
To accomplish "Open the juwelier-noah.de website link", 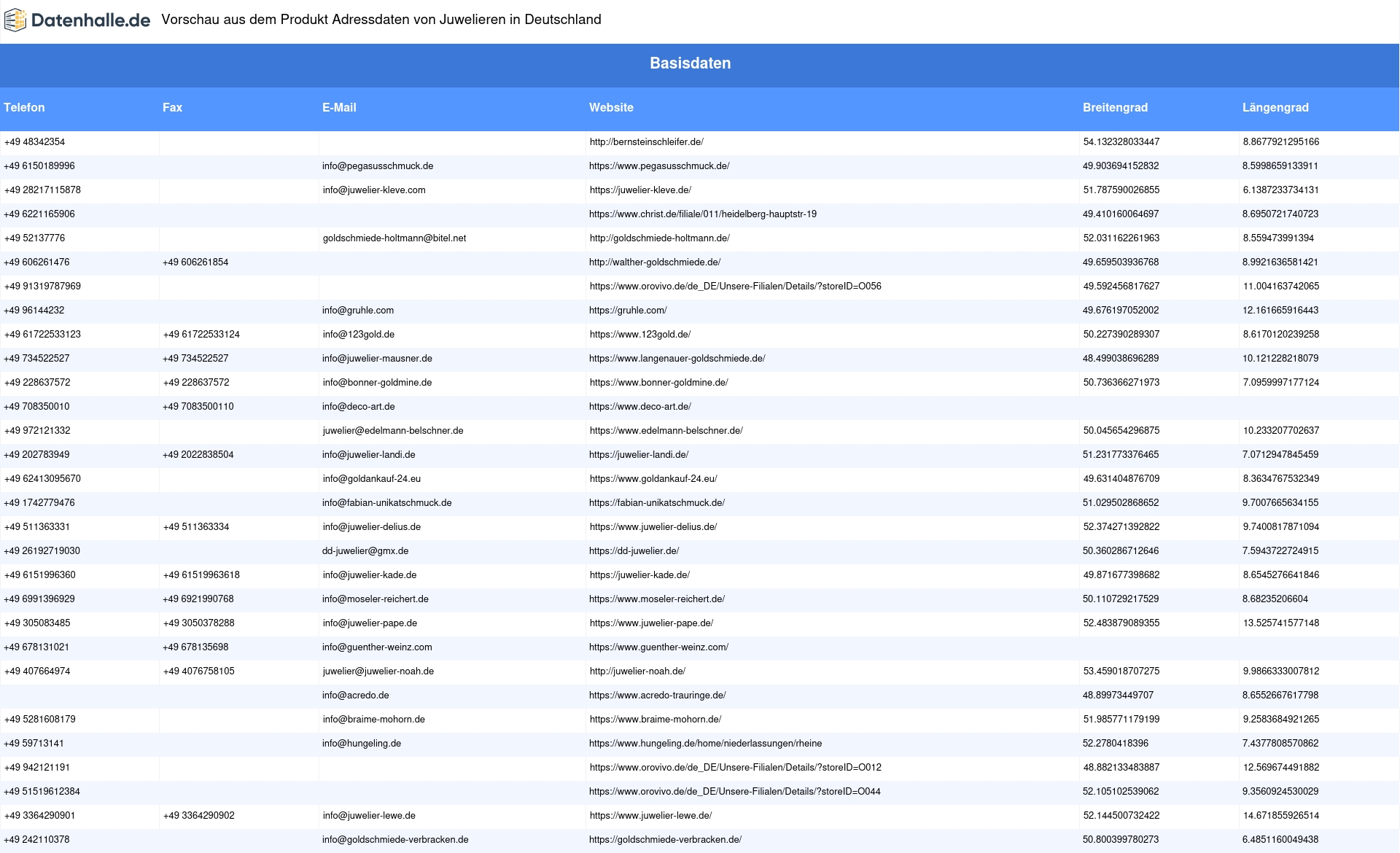I will [638, 671].
